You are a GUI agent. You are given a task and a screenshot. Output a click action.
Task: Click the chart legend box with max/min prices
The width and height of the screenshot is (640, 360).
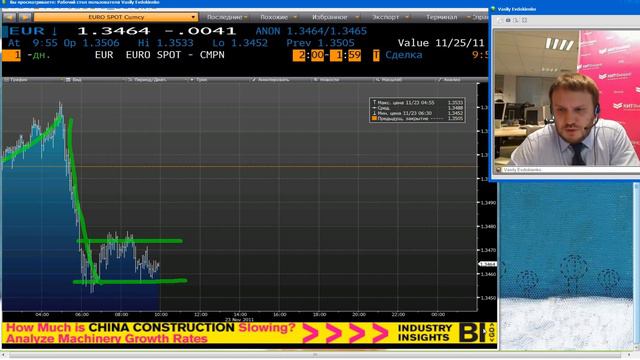click(x=417, y=110)
